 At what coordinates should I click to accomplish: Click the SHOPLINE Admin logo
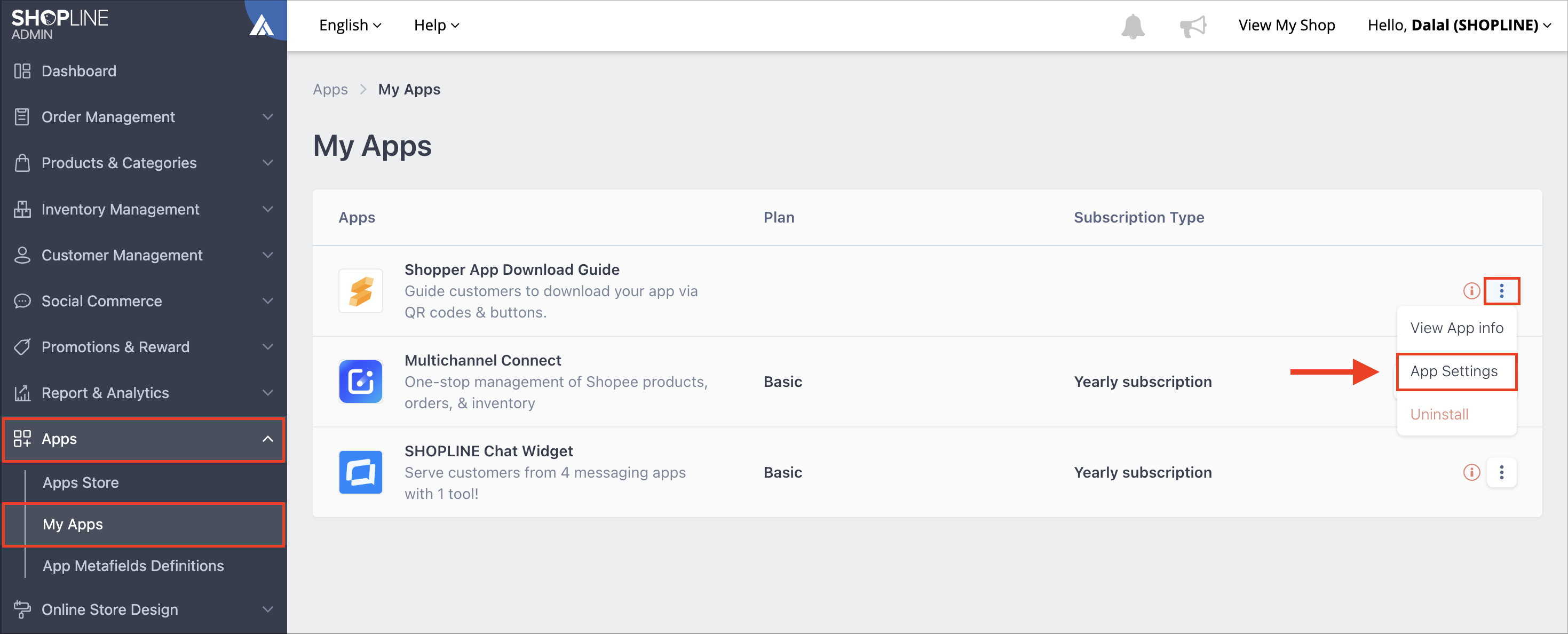pyautogui.click(x=60, y=25)
